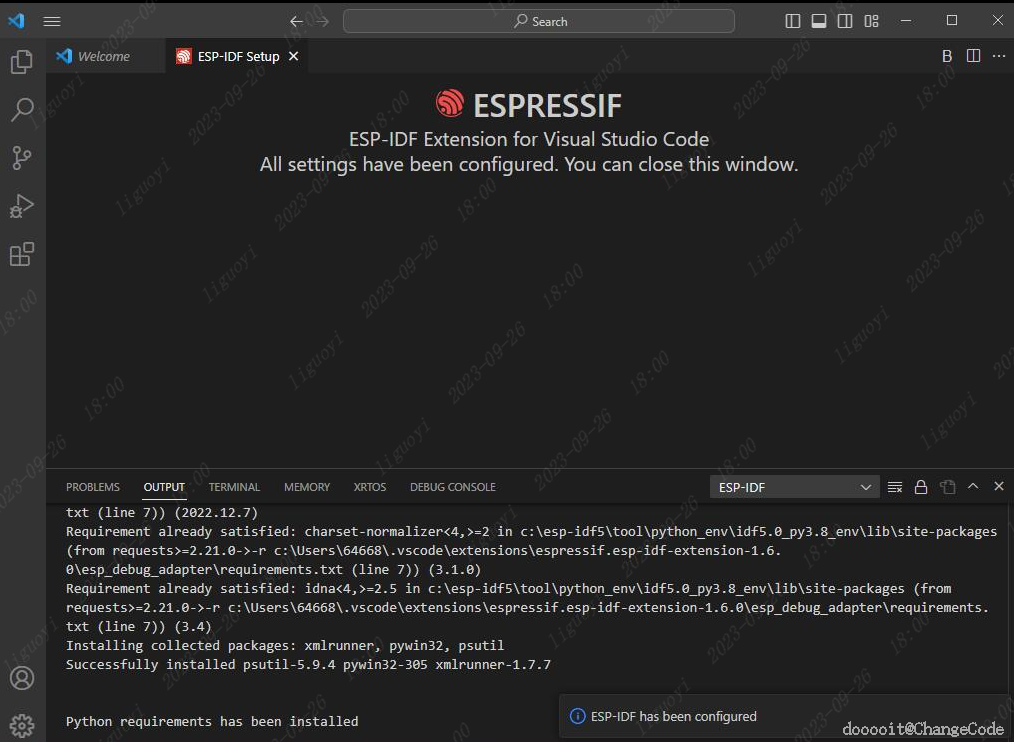Viewport: 1014px width, 742px height.
Task: Click the notification info icon
Action: click(577, 717)
